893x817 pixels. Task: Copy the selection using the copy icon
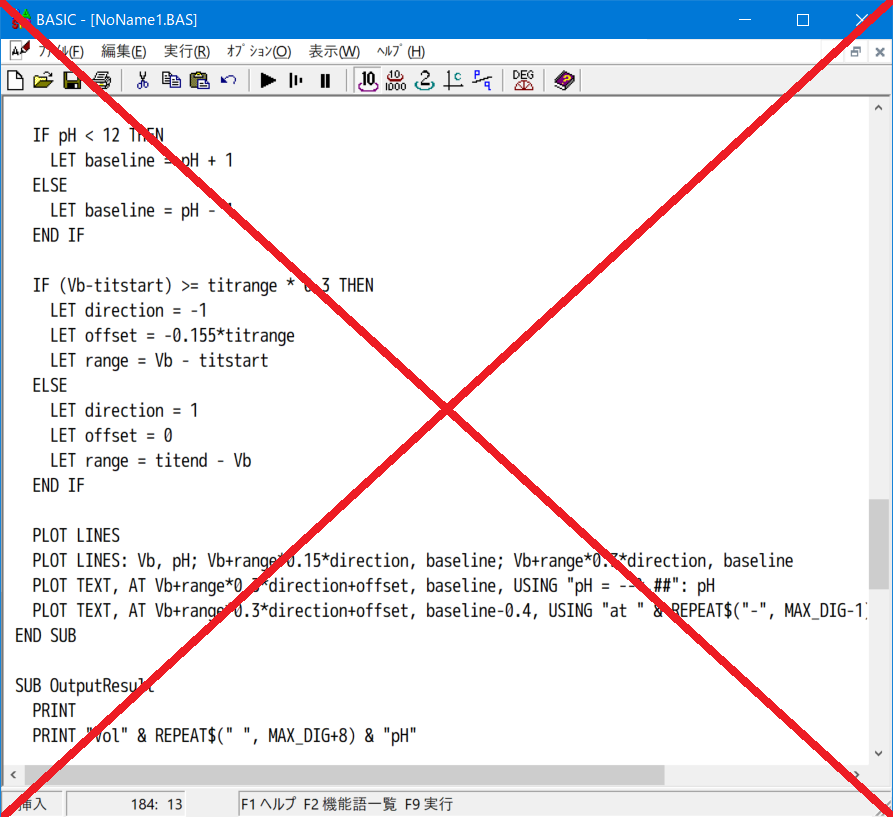[171, 81]
